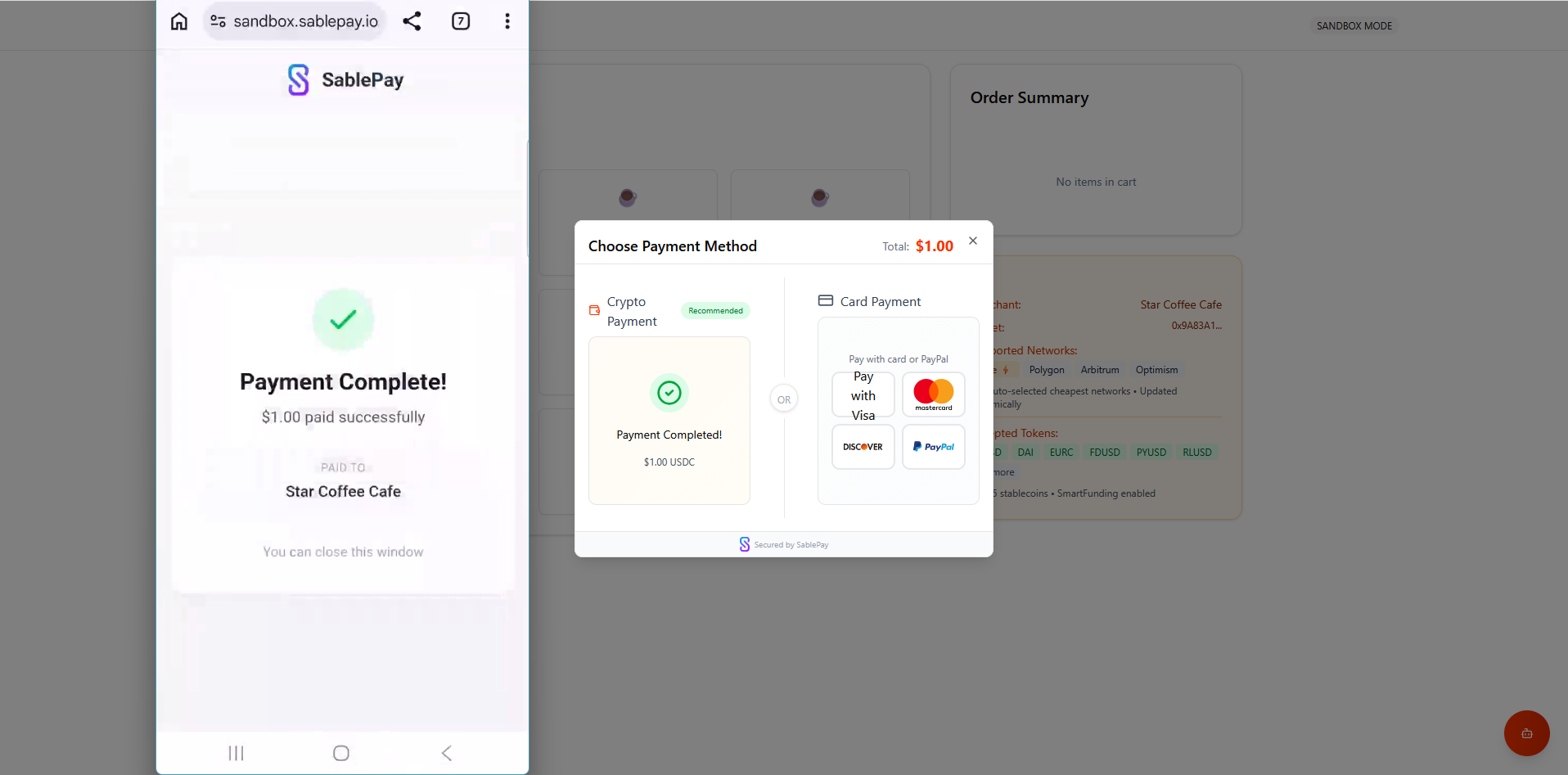
Task: Share the page with the share icon
Action: [412, 21]
